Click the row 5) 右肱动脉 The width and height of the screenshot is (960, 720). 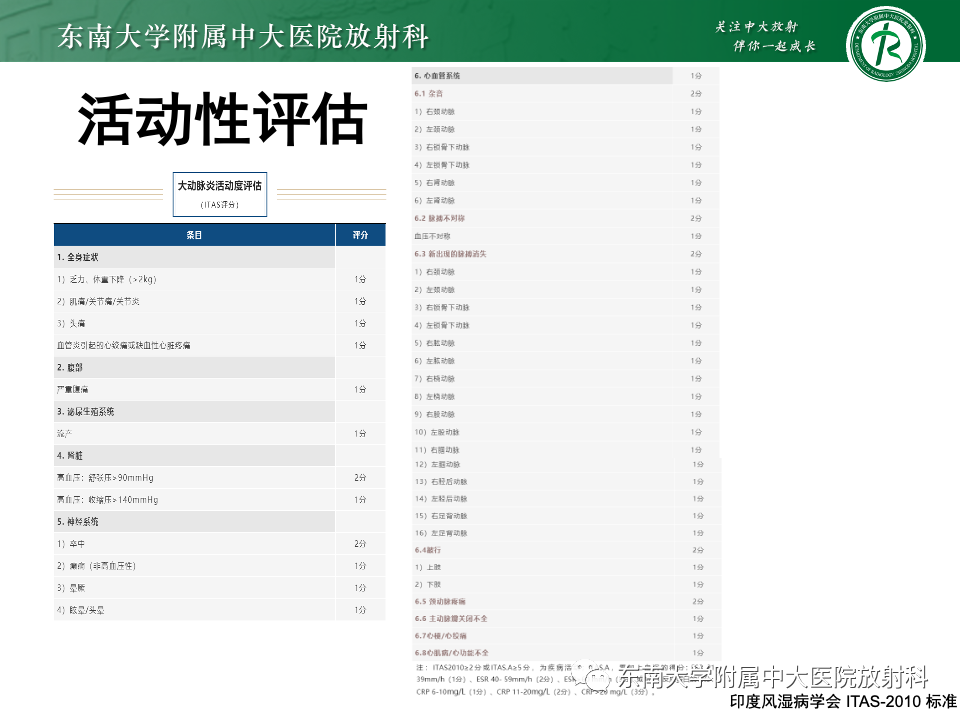pyautogui.click(x=565, y=343)
